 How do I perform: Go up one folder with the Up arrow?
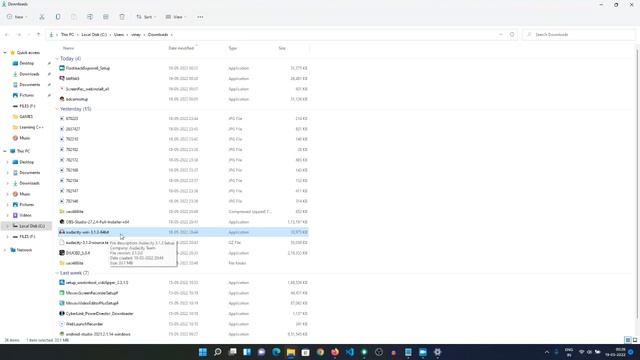click(38, 35)
